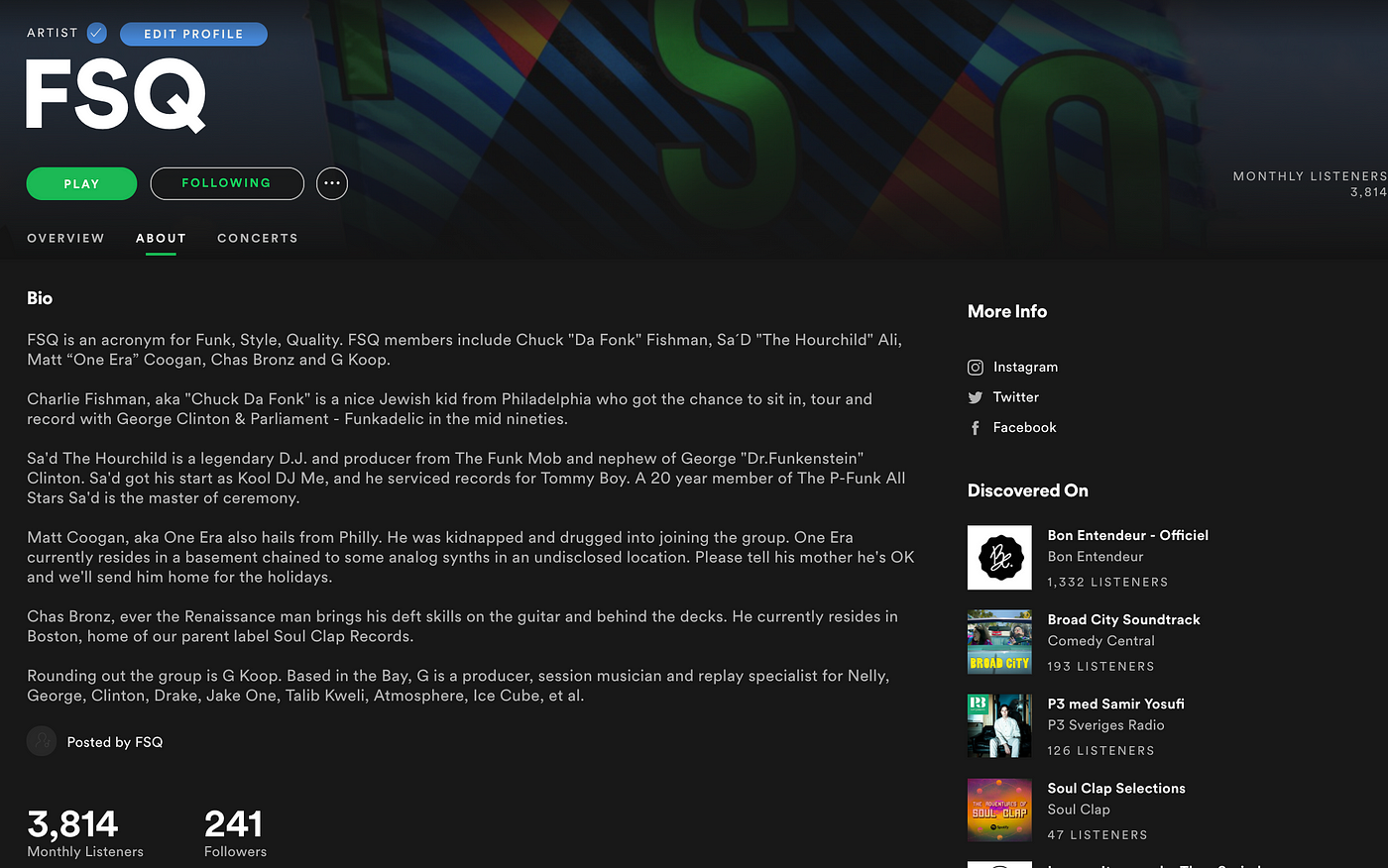Click the Soul Clap owner name
1388x868 pixels.
click(x=1079, y=810)
